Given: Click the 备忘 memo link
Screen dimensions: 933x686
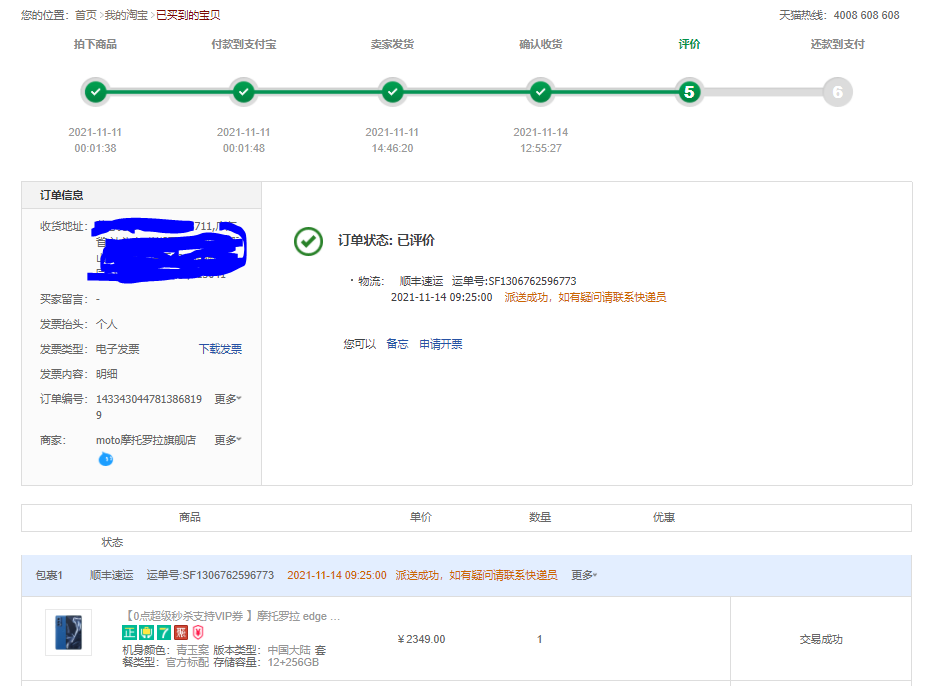Looking at the screenshot, I should pyautogui.click(x=397, y=344).
